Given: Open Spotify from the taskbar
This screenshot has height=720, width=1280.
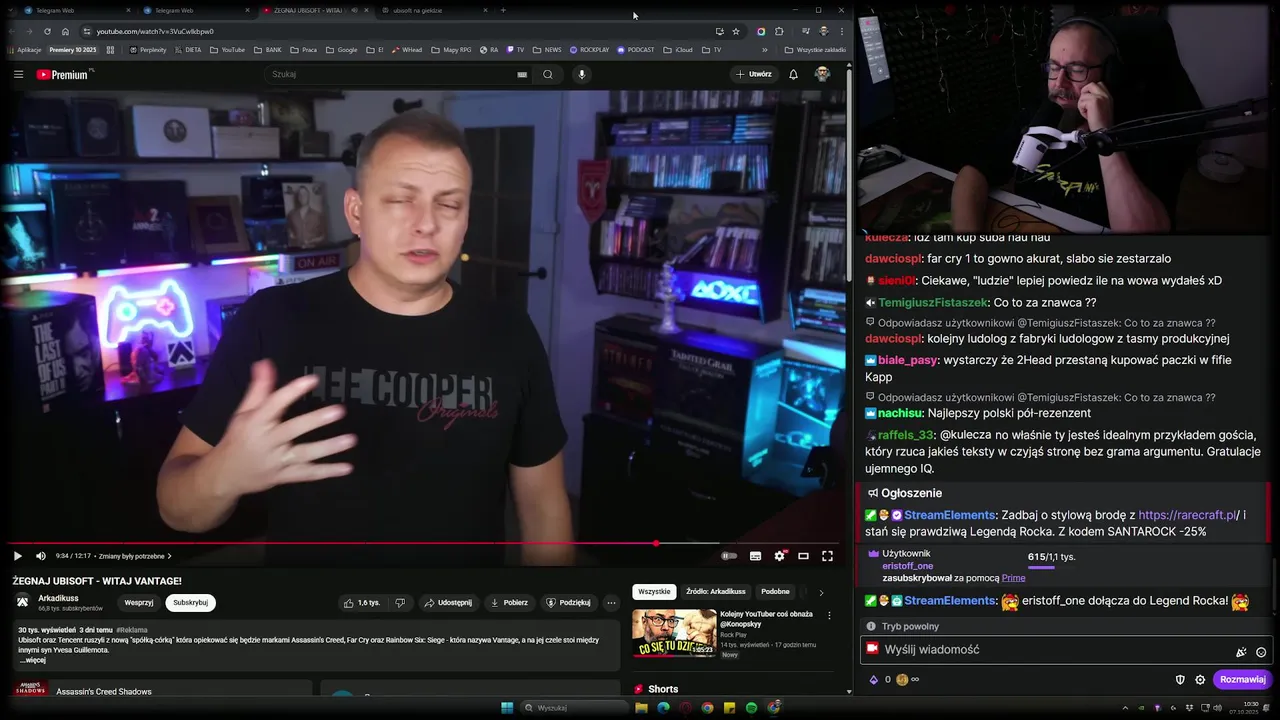Looking at the screenshot, I should coord(751,708).
